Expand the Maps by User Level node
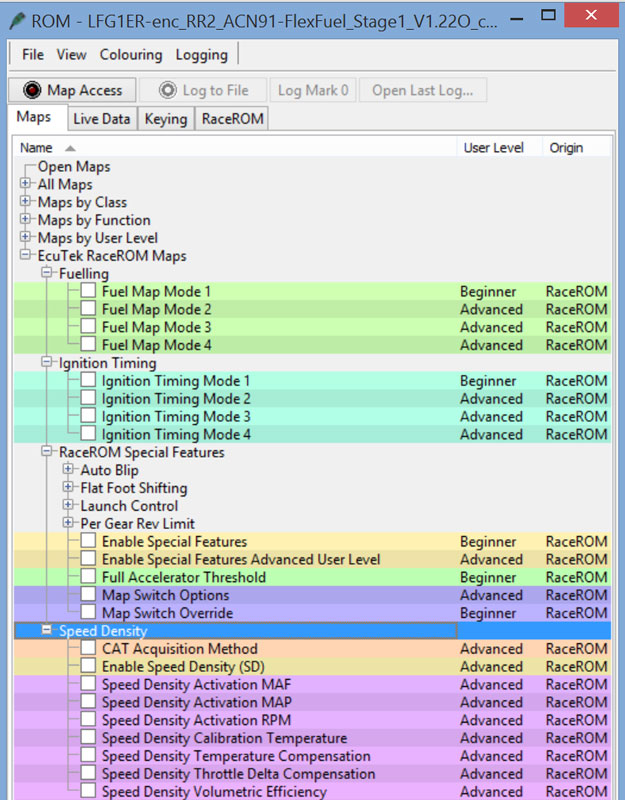625x800 pixels. click(25, 236)
